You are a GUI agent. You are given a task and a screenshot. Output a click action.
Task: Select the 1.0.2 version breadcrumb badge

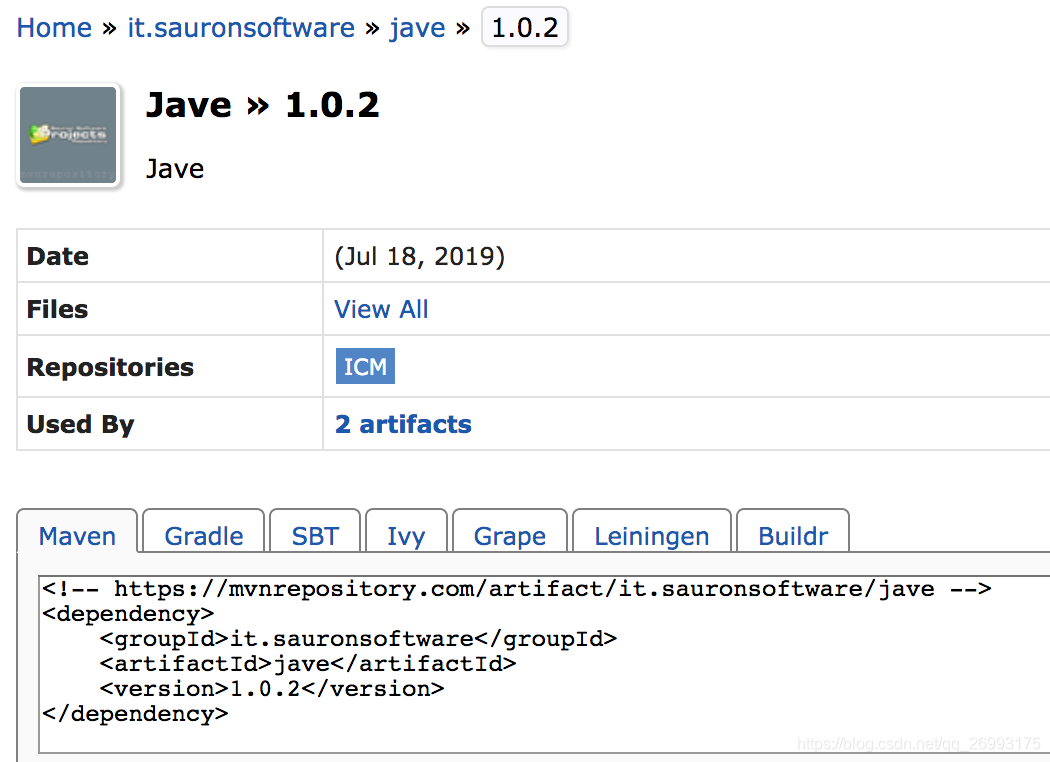(525, 27)
